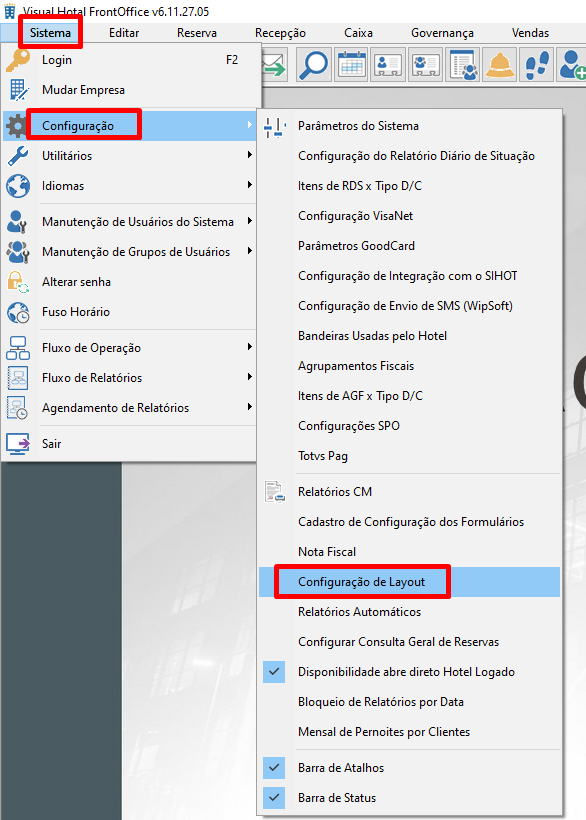The width and height of the screenshot is (586, 820).
Task: Toggle Disponibilidade abre direto Hotel Logado checkmark
Action: click(x=274, y=672)
